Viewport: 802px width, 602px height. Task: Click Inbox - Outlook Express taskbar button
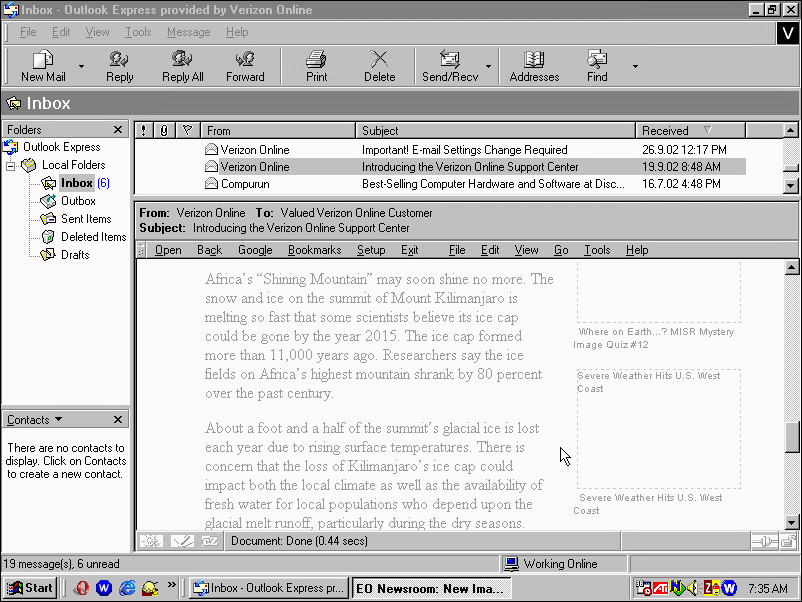tap(268, 588)
